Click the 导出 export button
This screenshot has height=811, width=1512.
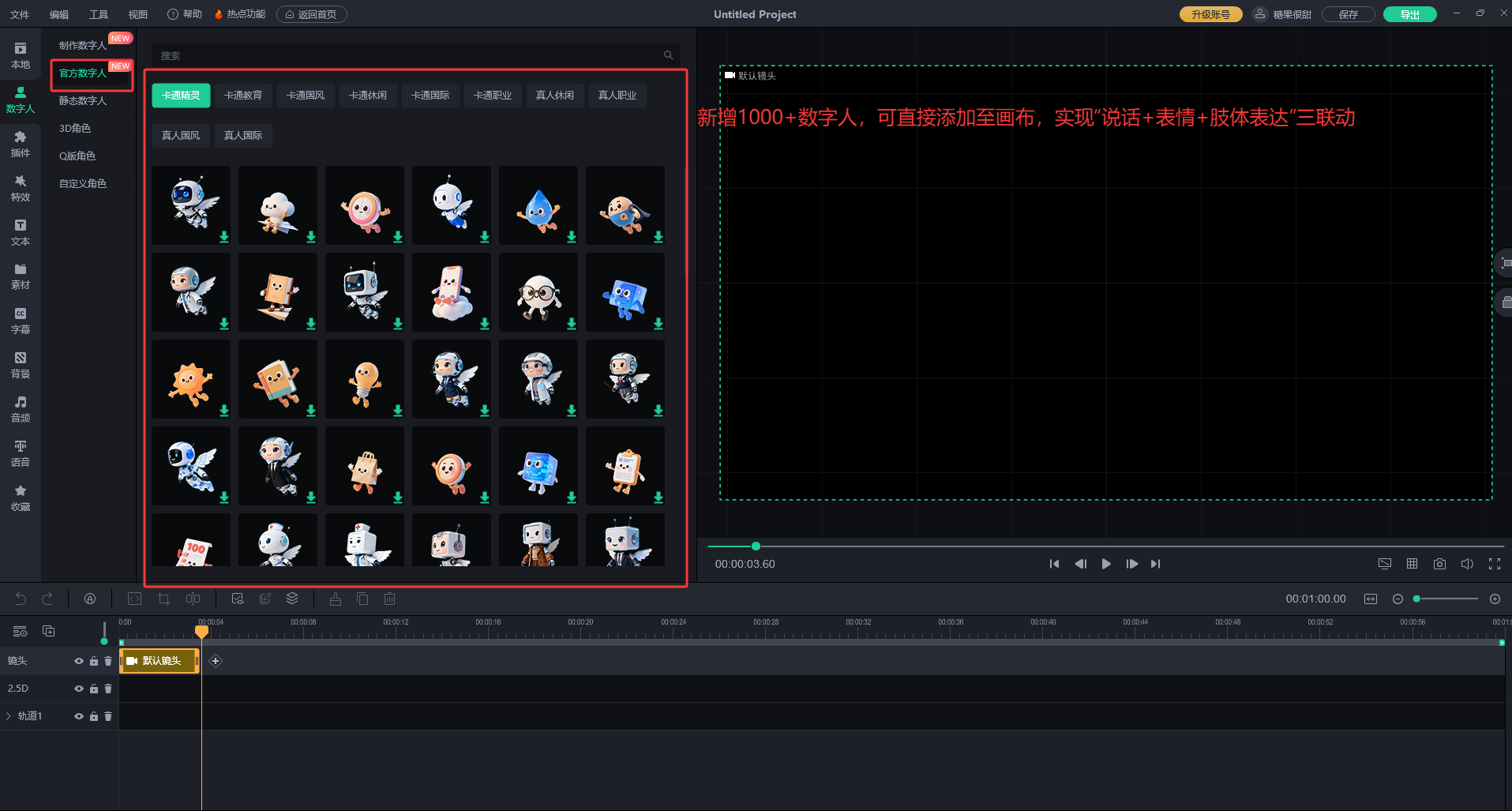pyautogui.click(x=1409, y=14)
